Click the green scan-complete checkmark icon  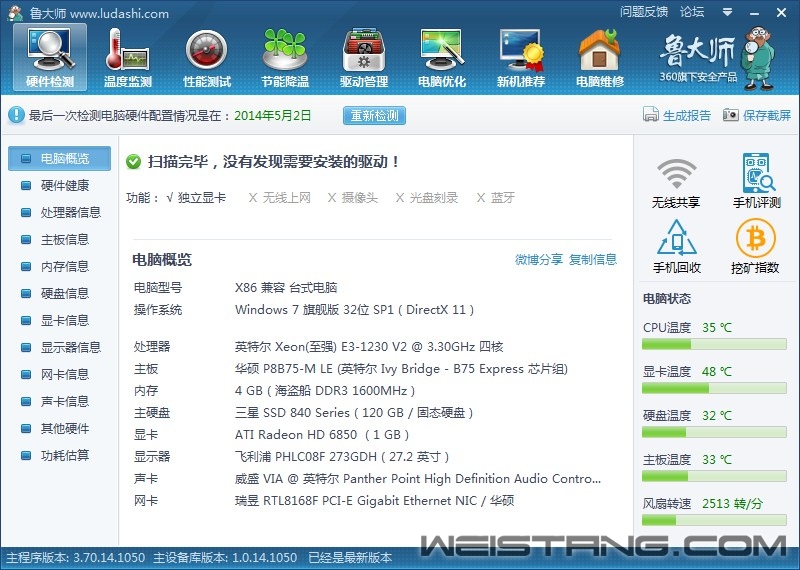click(x=134, y=162)
